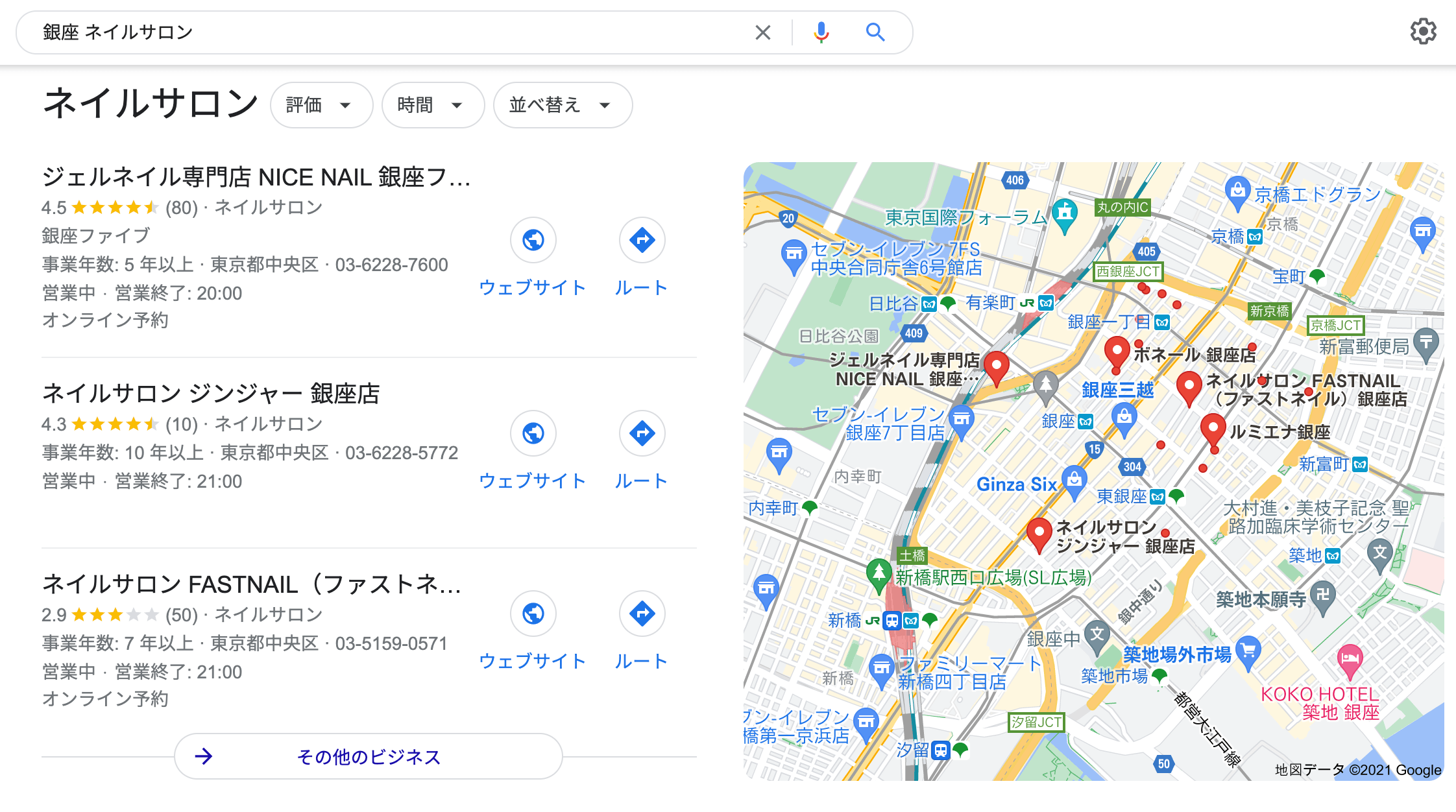Click the 築地場外市場 shopping cart pin
Image resolution: width=1456 pixels, height=812 pixels.
pos(1248,652)
